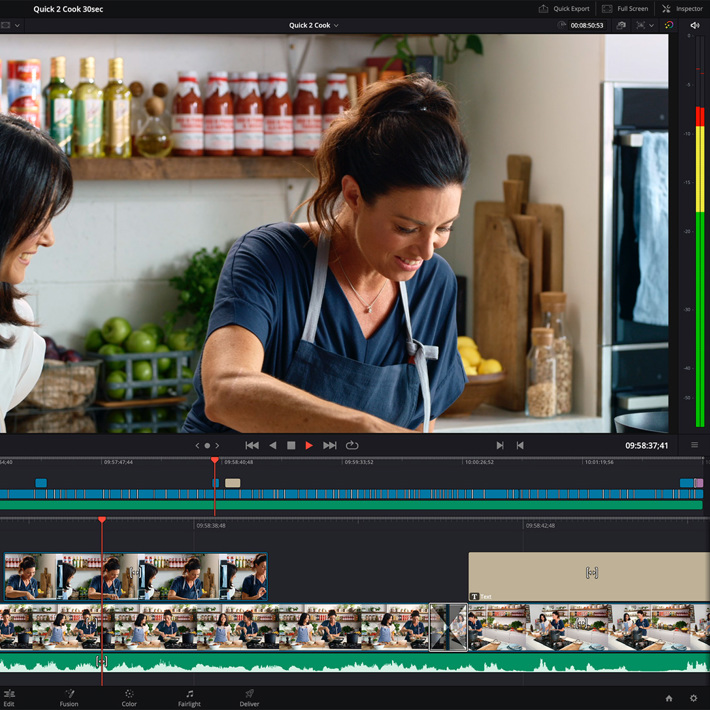Open project settings gear icon
Viewport: 710px width, 710px height.
click(x=694, y=698)
